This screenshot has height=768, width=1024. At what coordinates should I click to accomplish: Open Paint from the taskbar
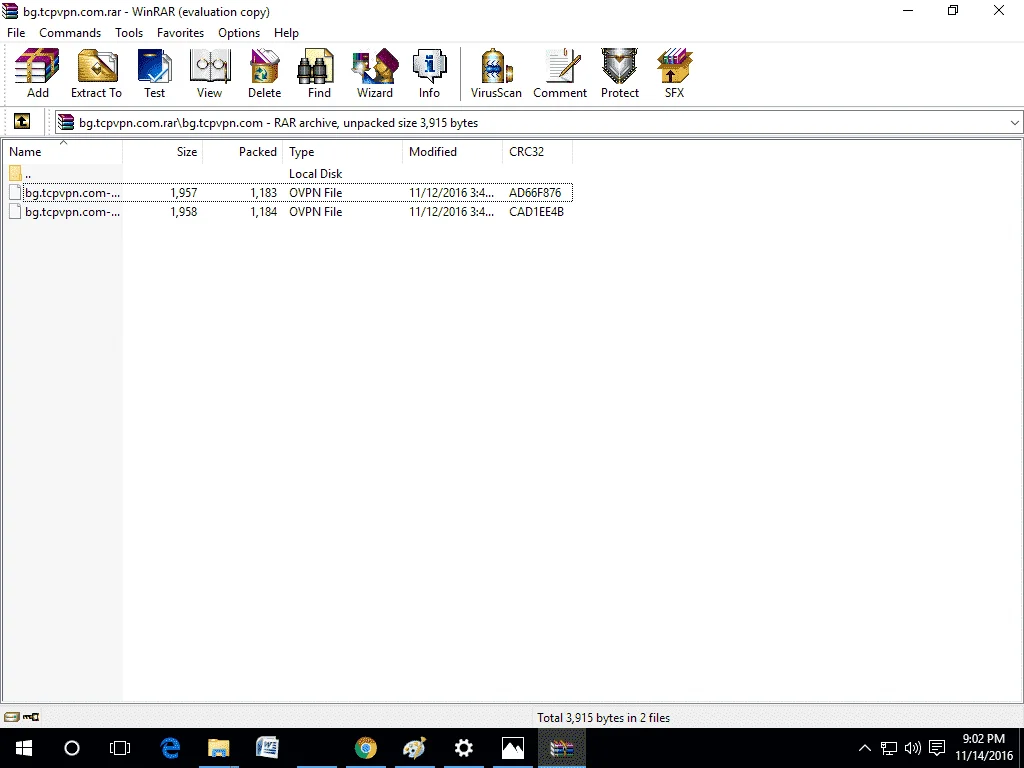[415, 748]
